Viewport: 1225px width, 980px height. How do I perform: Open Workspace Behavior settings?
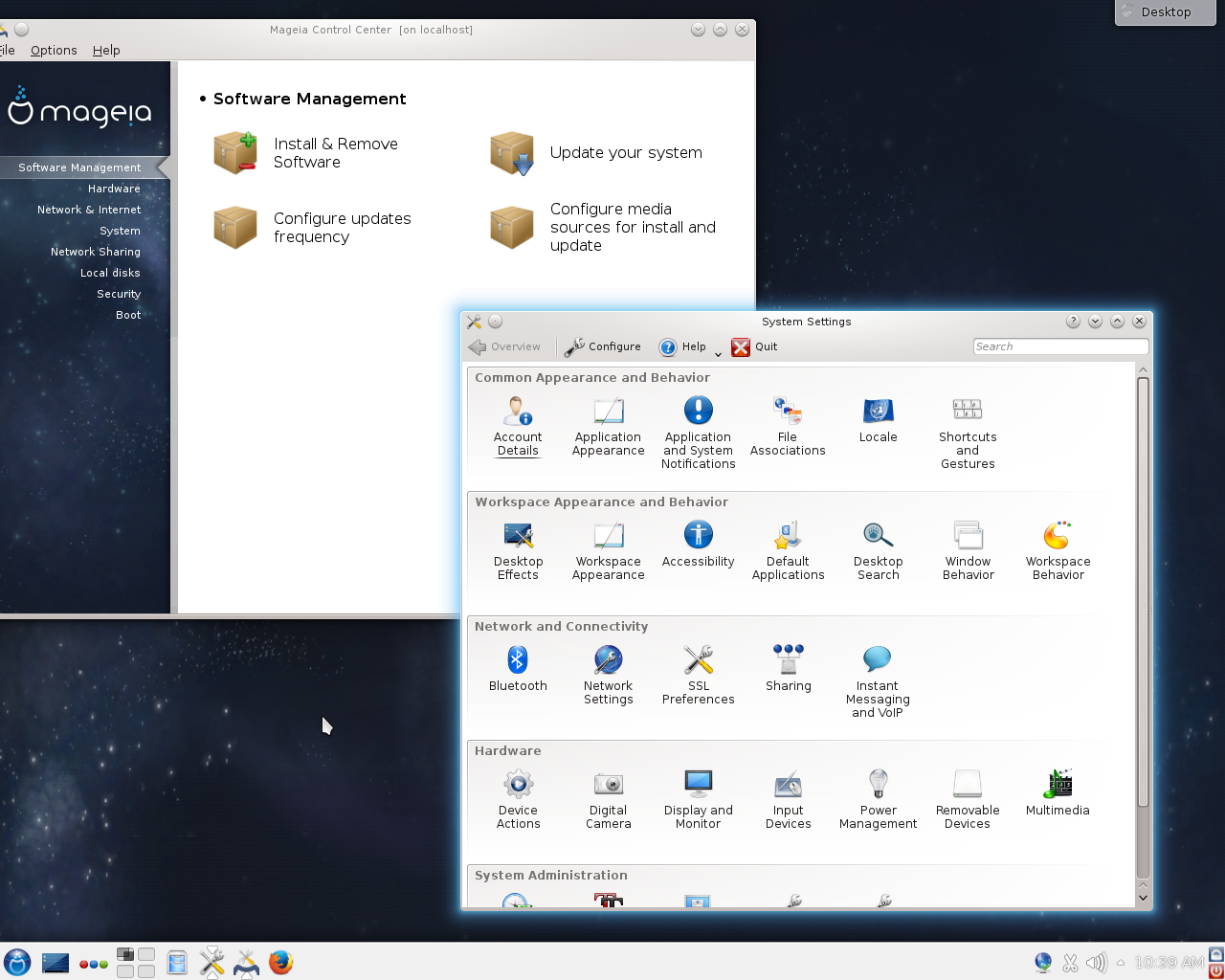point(1058,551)
